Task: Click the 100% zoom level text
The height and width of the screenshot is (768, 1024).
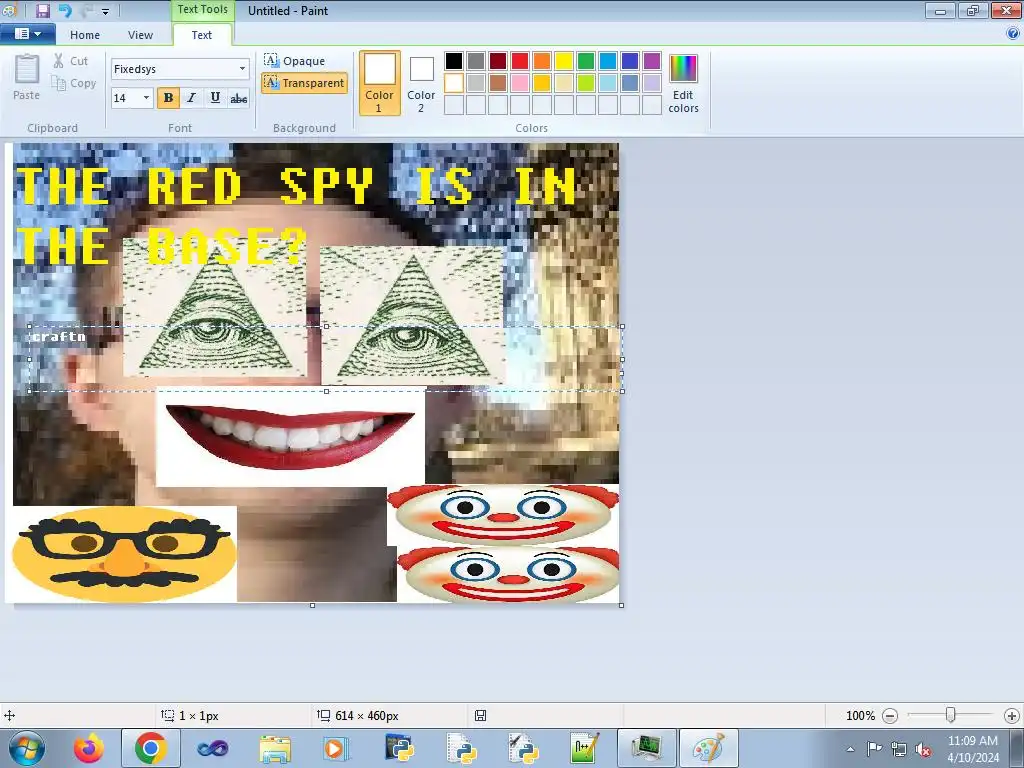Action: pos(860,716)
